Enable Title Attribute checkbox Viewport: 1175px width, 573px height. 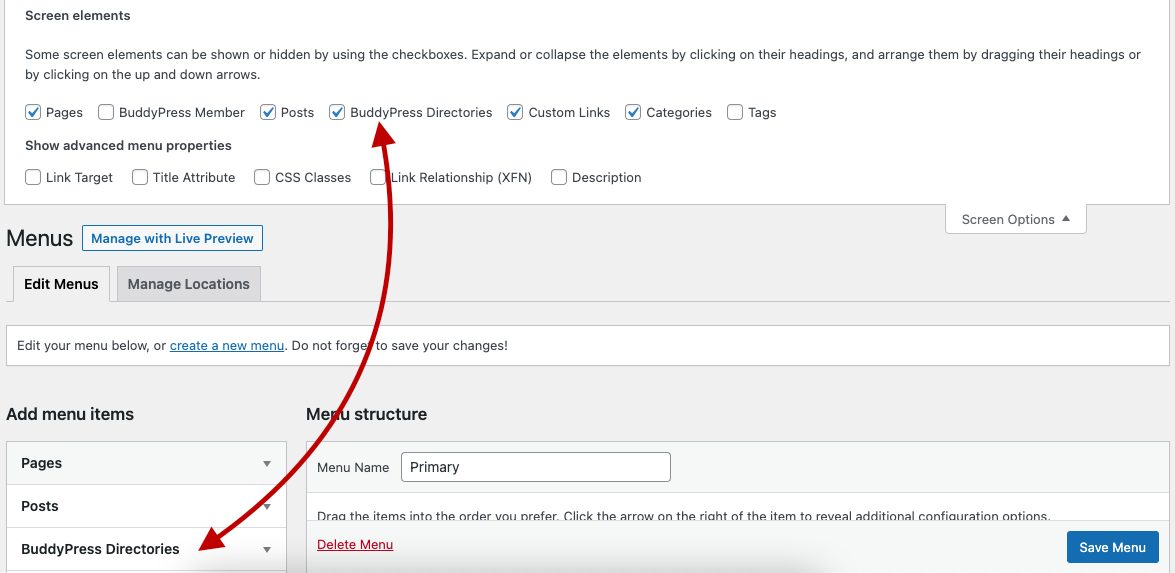[140, 178]
